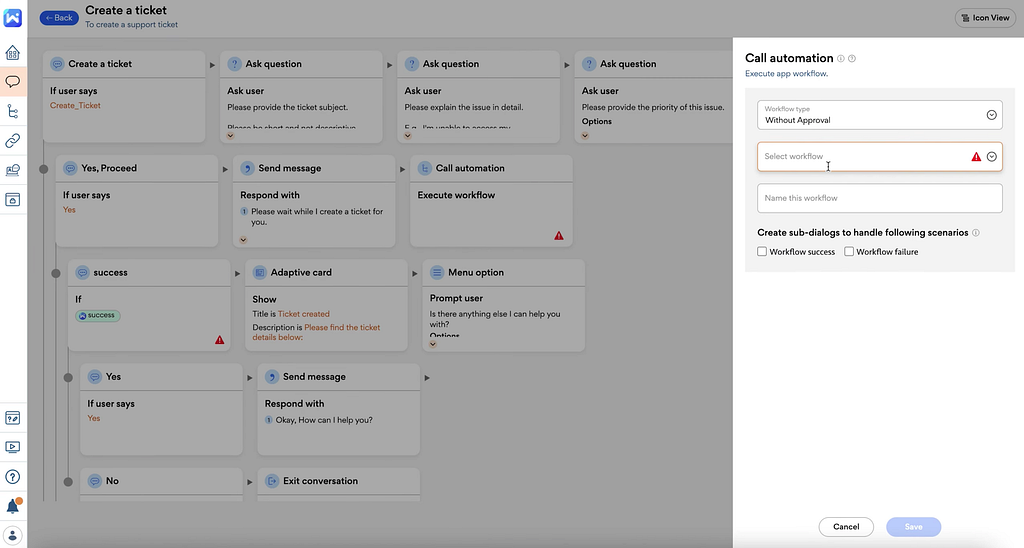
Task: Click info icon beside Call automation title
Action: [840, 59]
